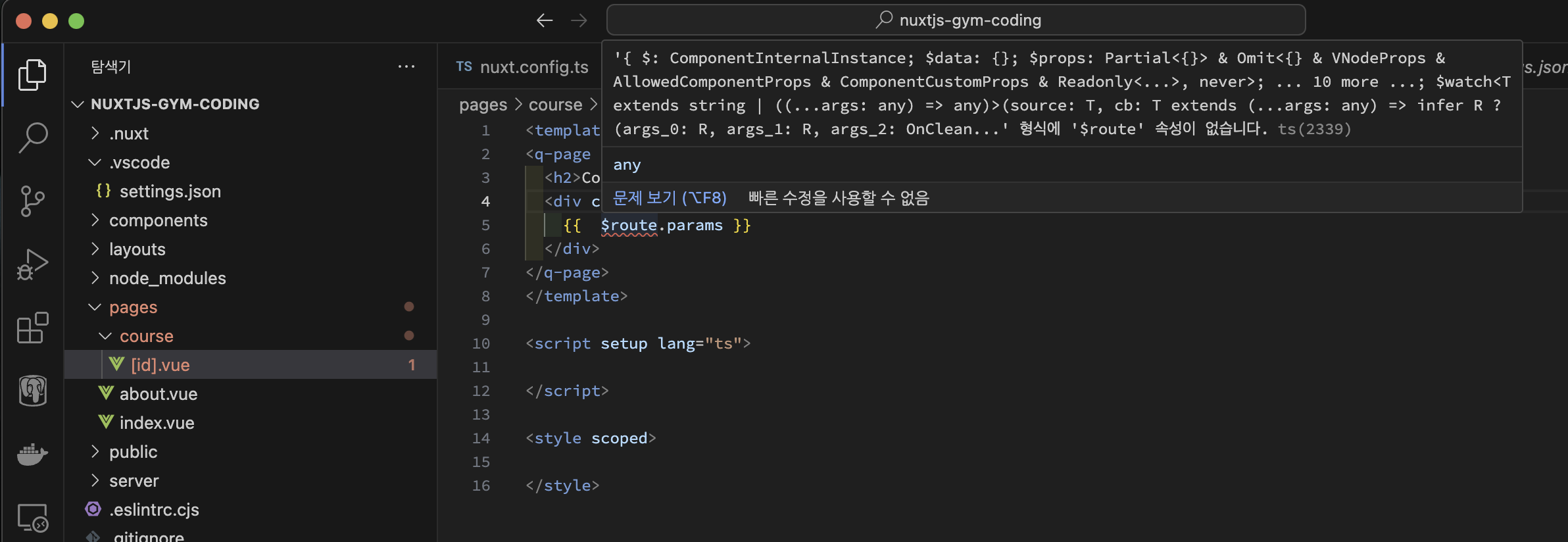Viewport: 1568px width, 542px height.
Task: Click the pages breadcrumb segment
Action: point(483,105)
